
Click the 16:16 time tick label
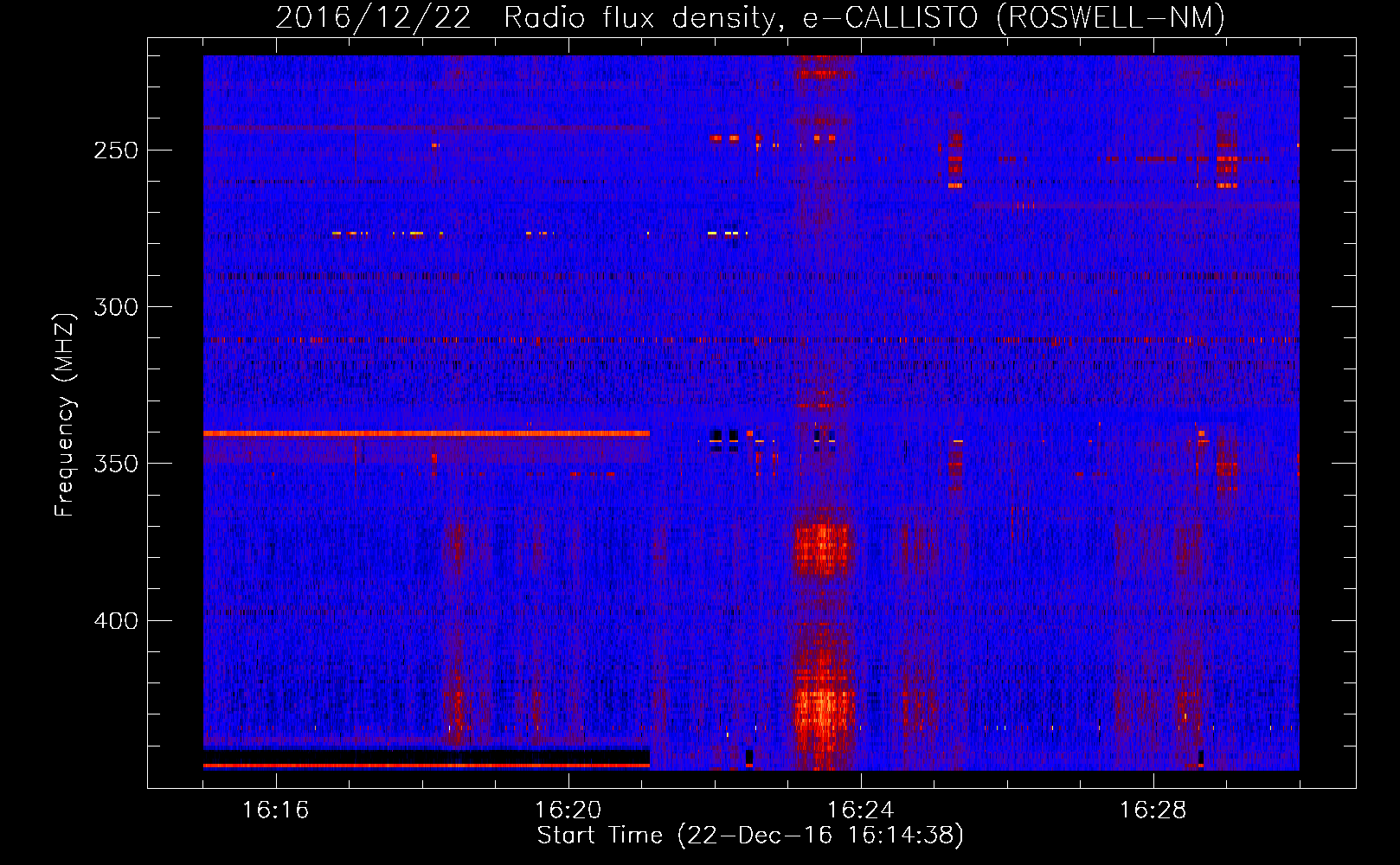tap(276, 811)
